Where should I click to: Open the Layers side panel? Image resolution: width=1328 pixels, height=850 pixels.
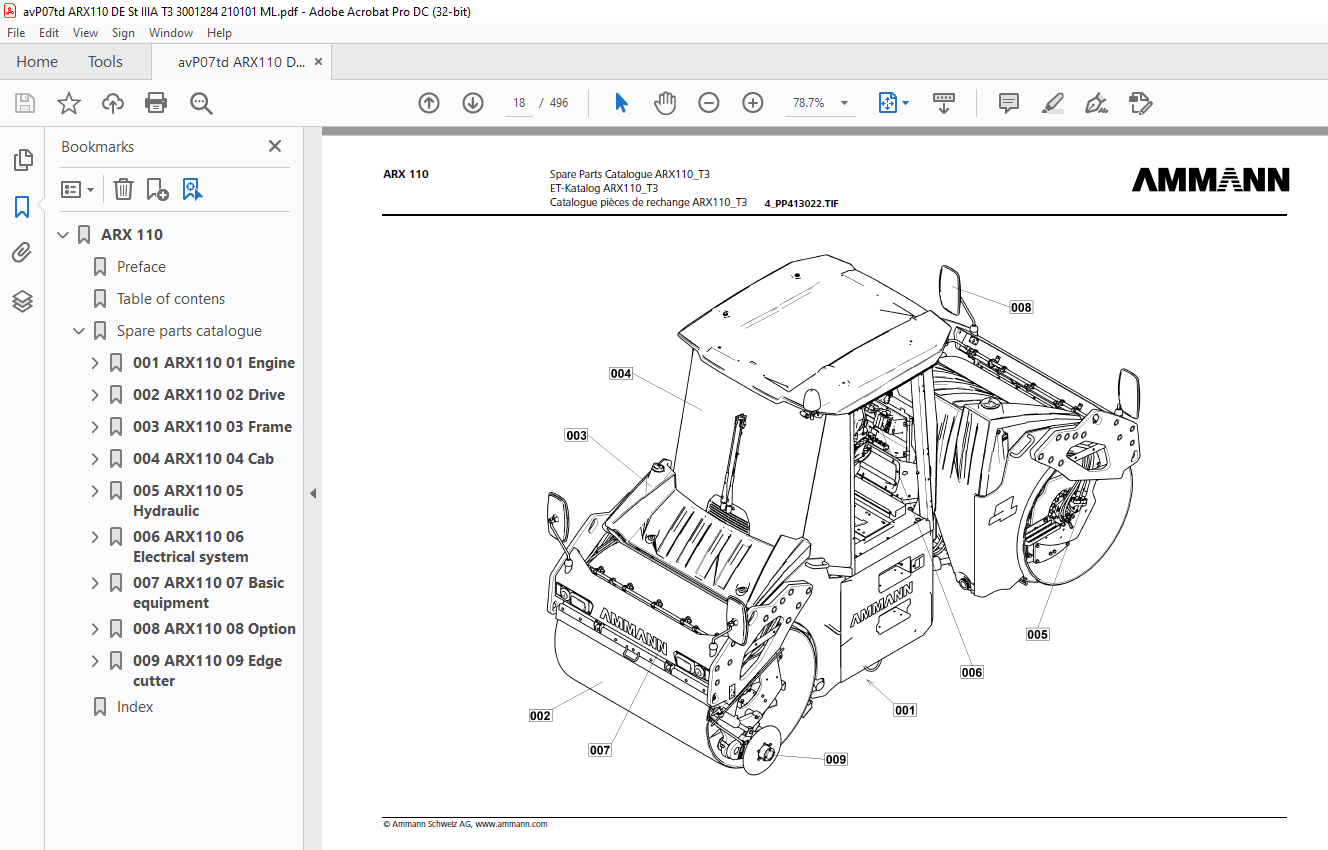point(22,301)
